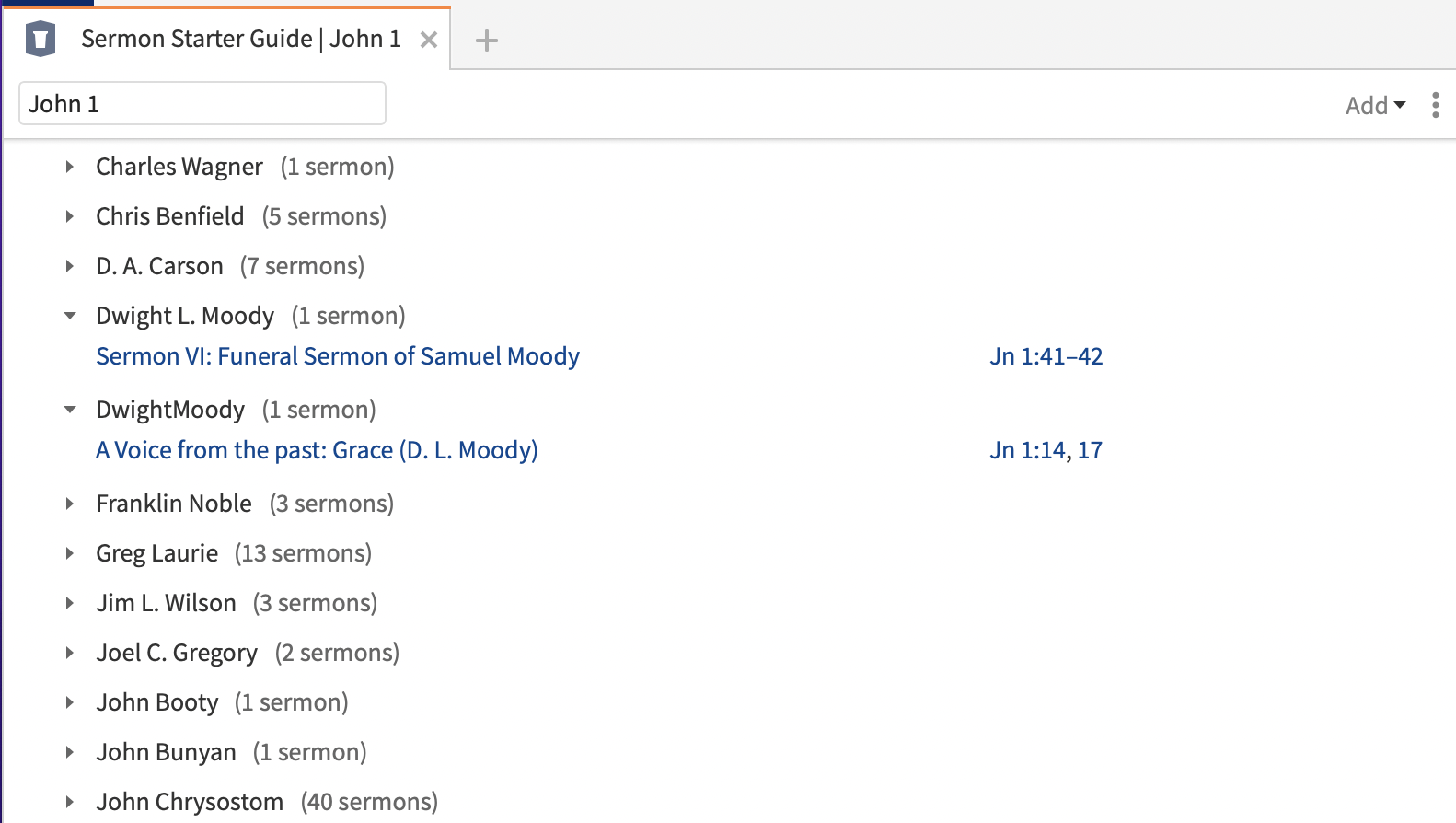The height and width of the screenshot is (823, 1456).
Task: Expand John Chrysostom's 40 sermons
Action: tap(70, 802)
